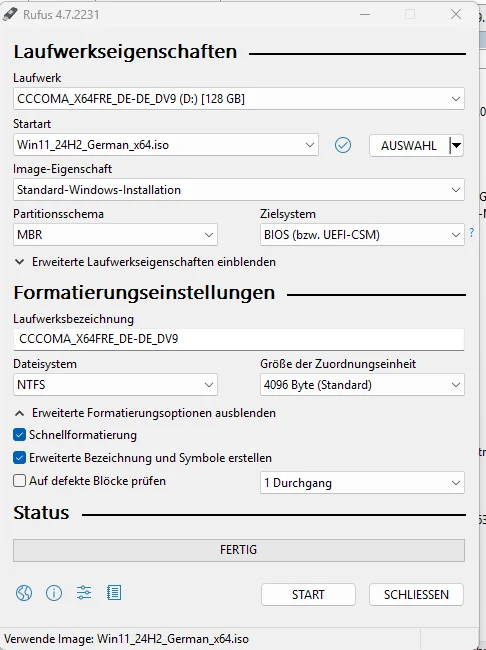Viewport: 486px width, 650px height.
Task: Click the Verwende Image status bar text
Action: pos(126,639)
